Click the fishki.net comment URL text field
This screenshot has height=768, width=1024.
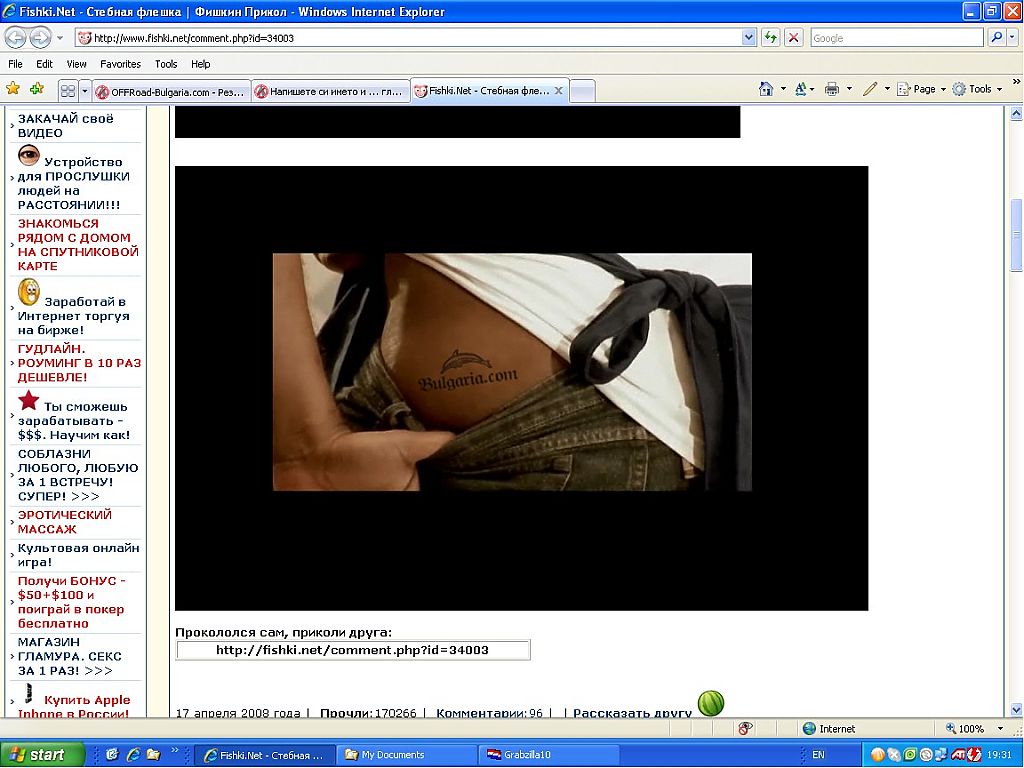352,650
